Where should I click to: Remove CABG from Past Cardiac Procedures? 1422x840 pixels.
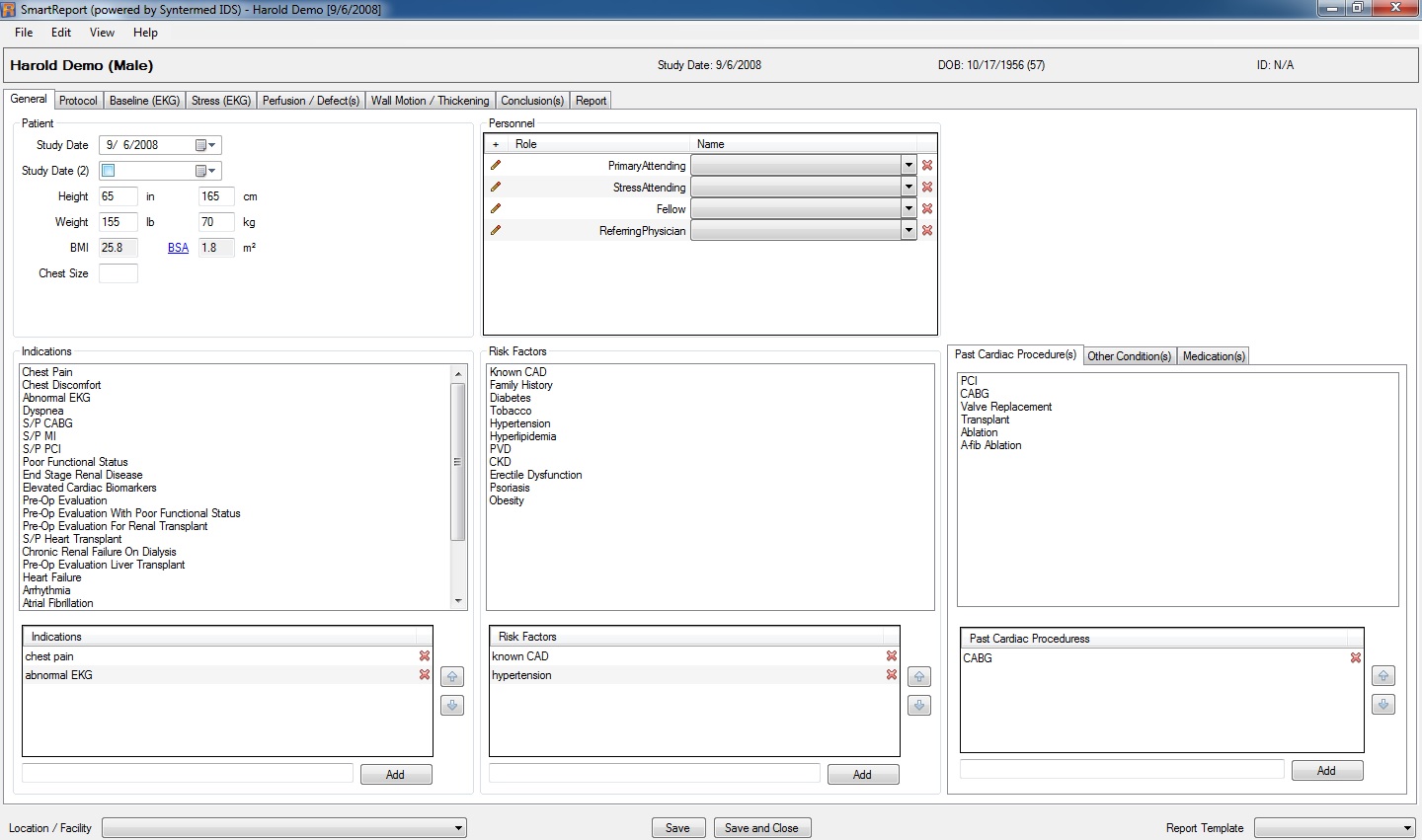pos(1356,658)
